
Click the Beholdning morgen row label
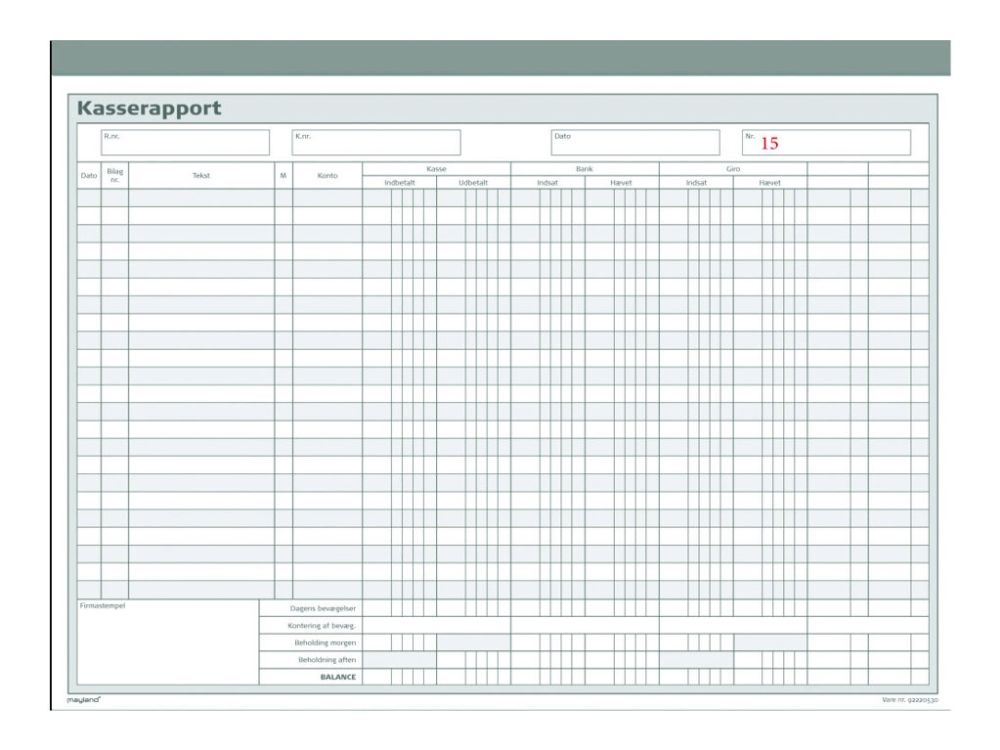pos(324,643)
